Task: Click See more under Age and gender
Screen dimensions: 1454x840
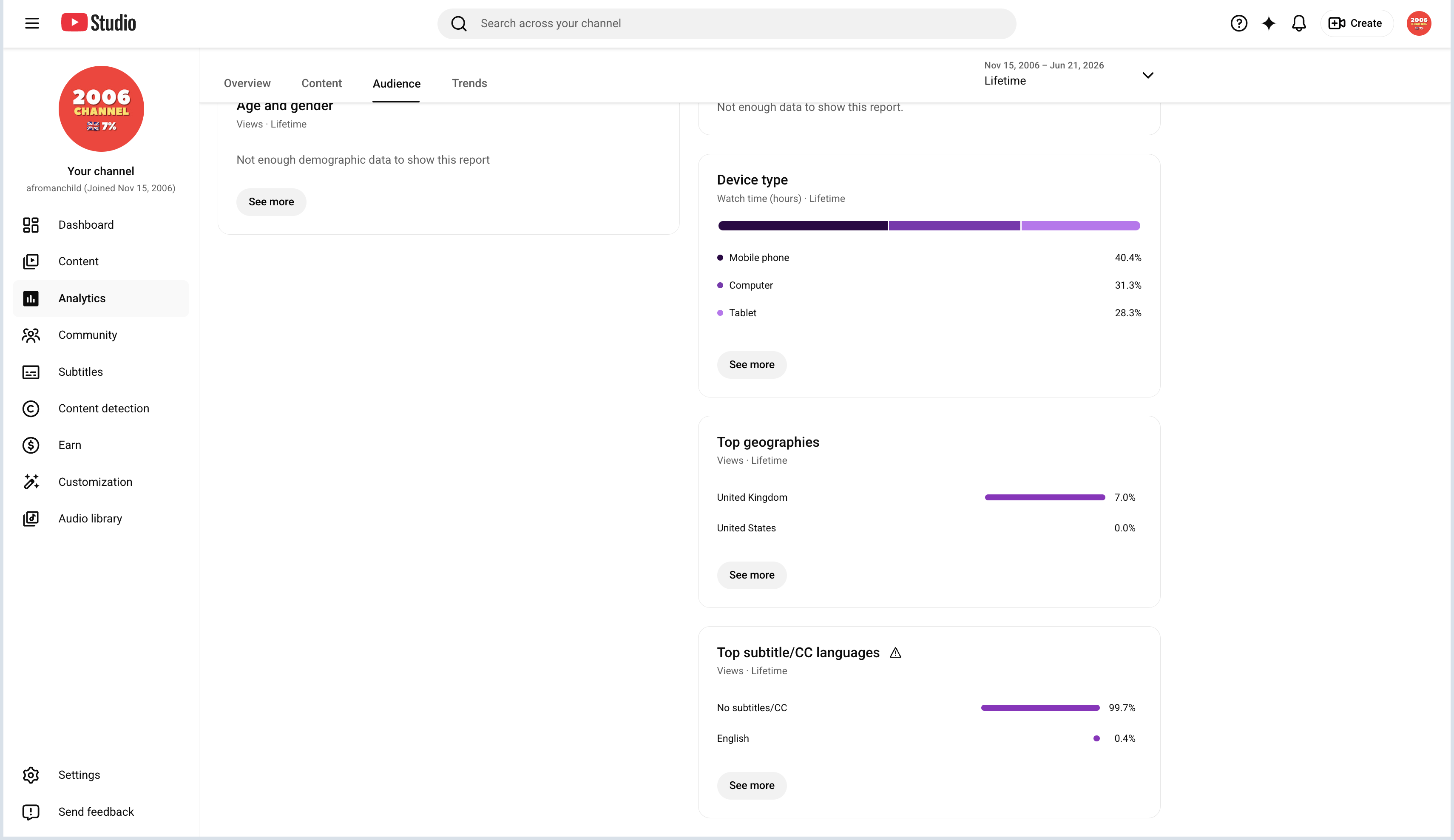Action: (x=271, y=202)
